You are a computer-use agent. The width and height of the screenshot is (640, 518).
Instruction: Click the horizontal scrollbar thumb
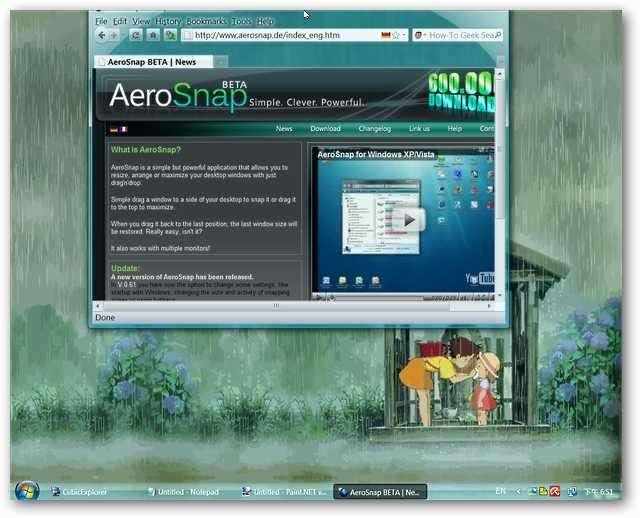point(276,306)
